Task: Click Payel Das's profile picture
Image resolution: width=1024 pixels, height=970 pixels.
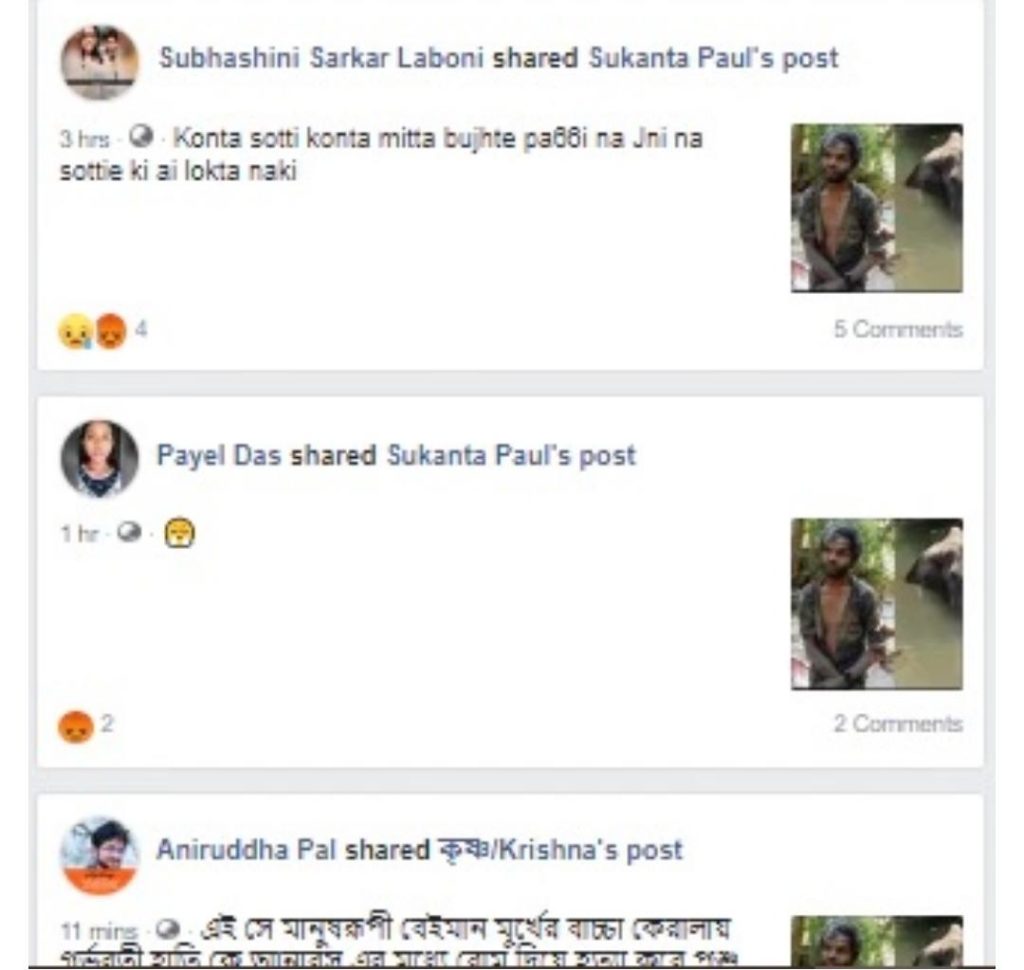Action: pos(99,459)
